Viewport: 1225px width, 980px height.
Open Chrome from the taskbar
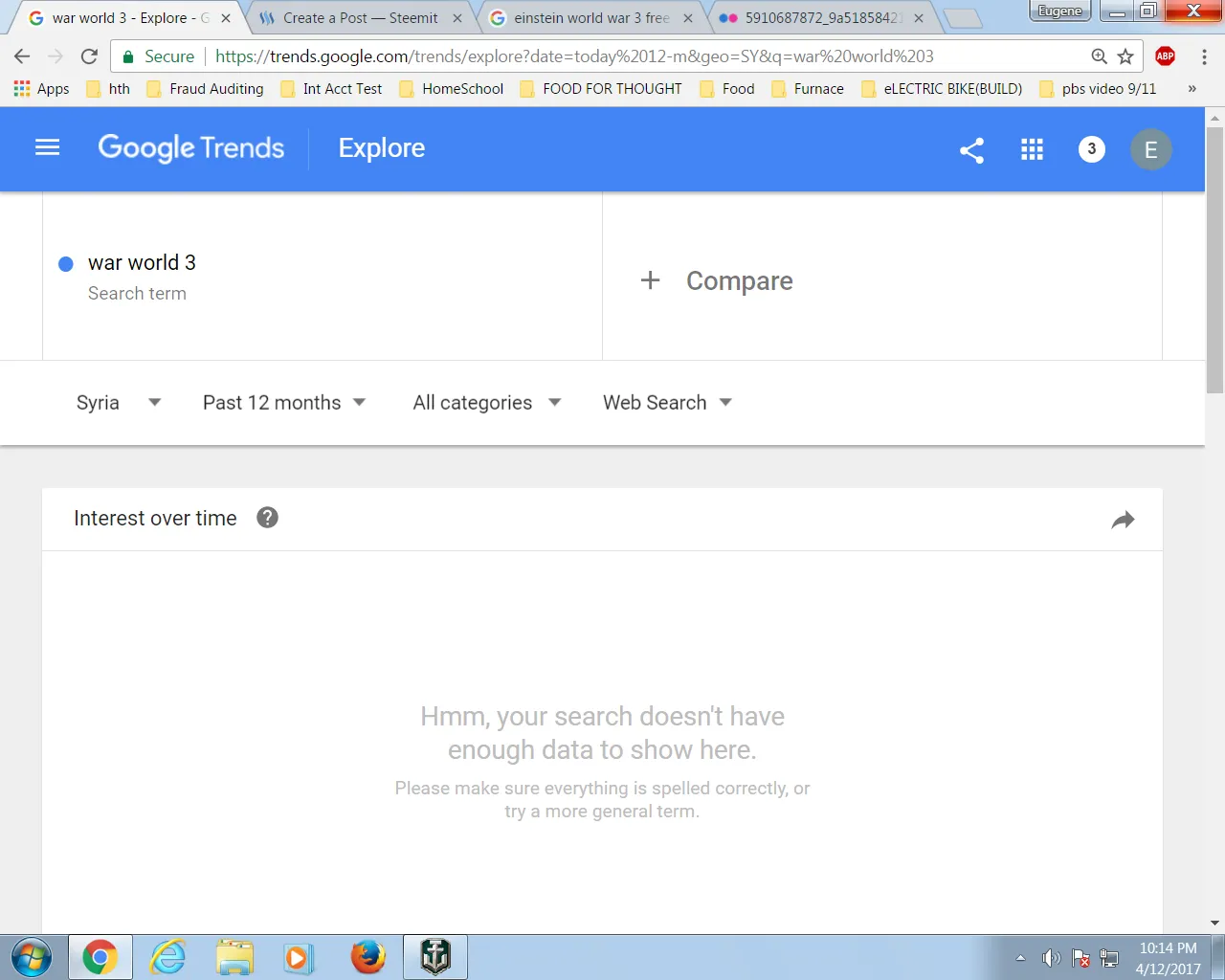pyautogui.click(x=100, y=957)
